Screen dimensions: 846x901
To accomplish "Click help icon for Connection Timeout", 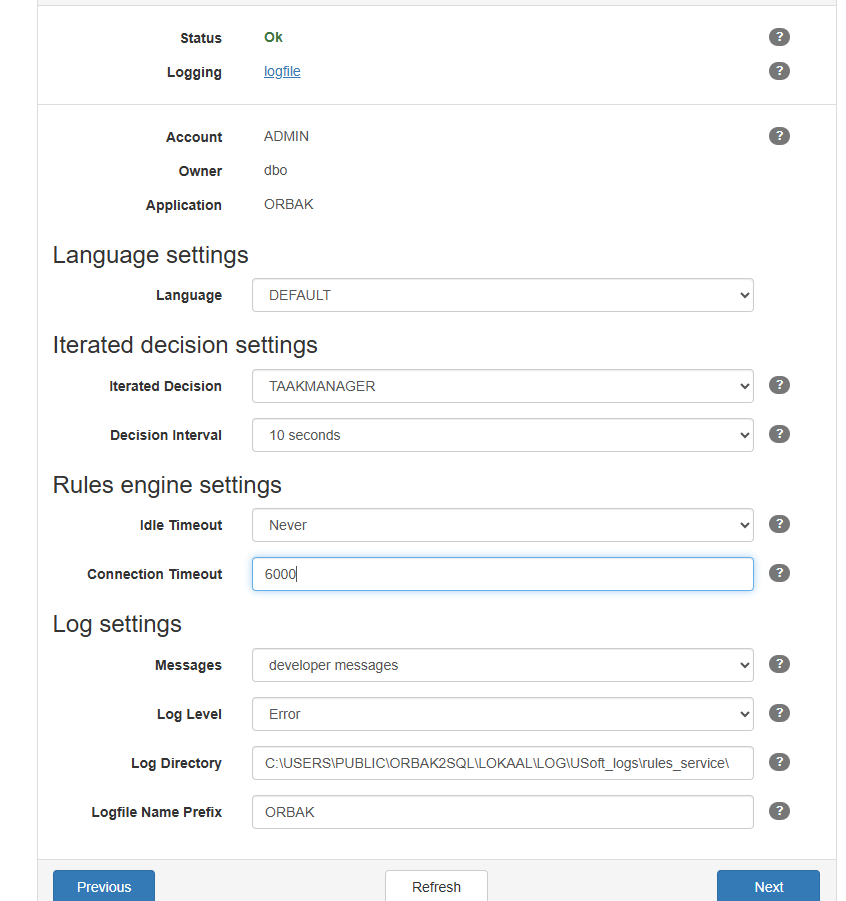I will point(779,573).
